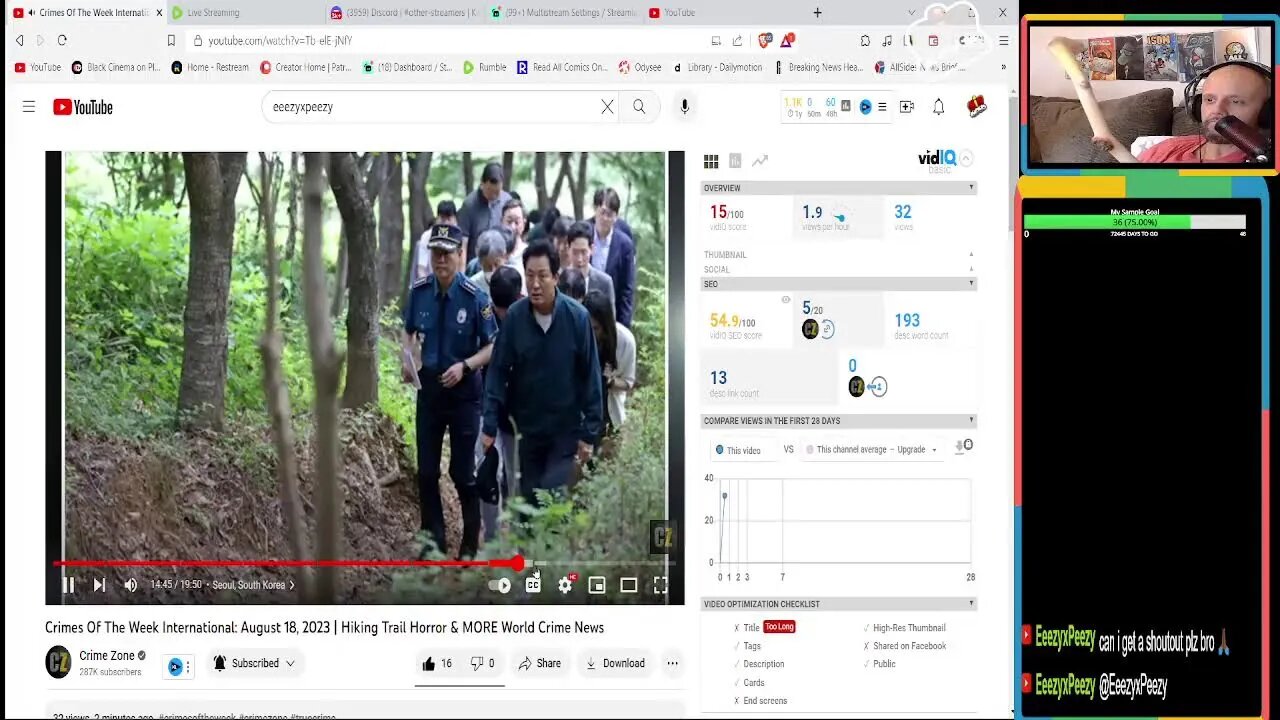Clear the search box text
The image size is (1280, 720).
(x=607, y=107)
